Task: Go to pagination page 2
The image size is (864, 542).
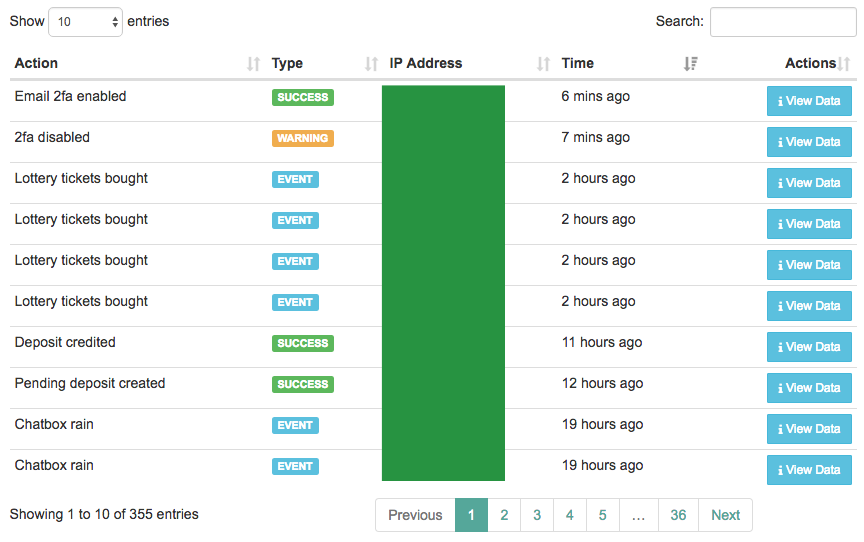Action: (504, 515)
